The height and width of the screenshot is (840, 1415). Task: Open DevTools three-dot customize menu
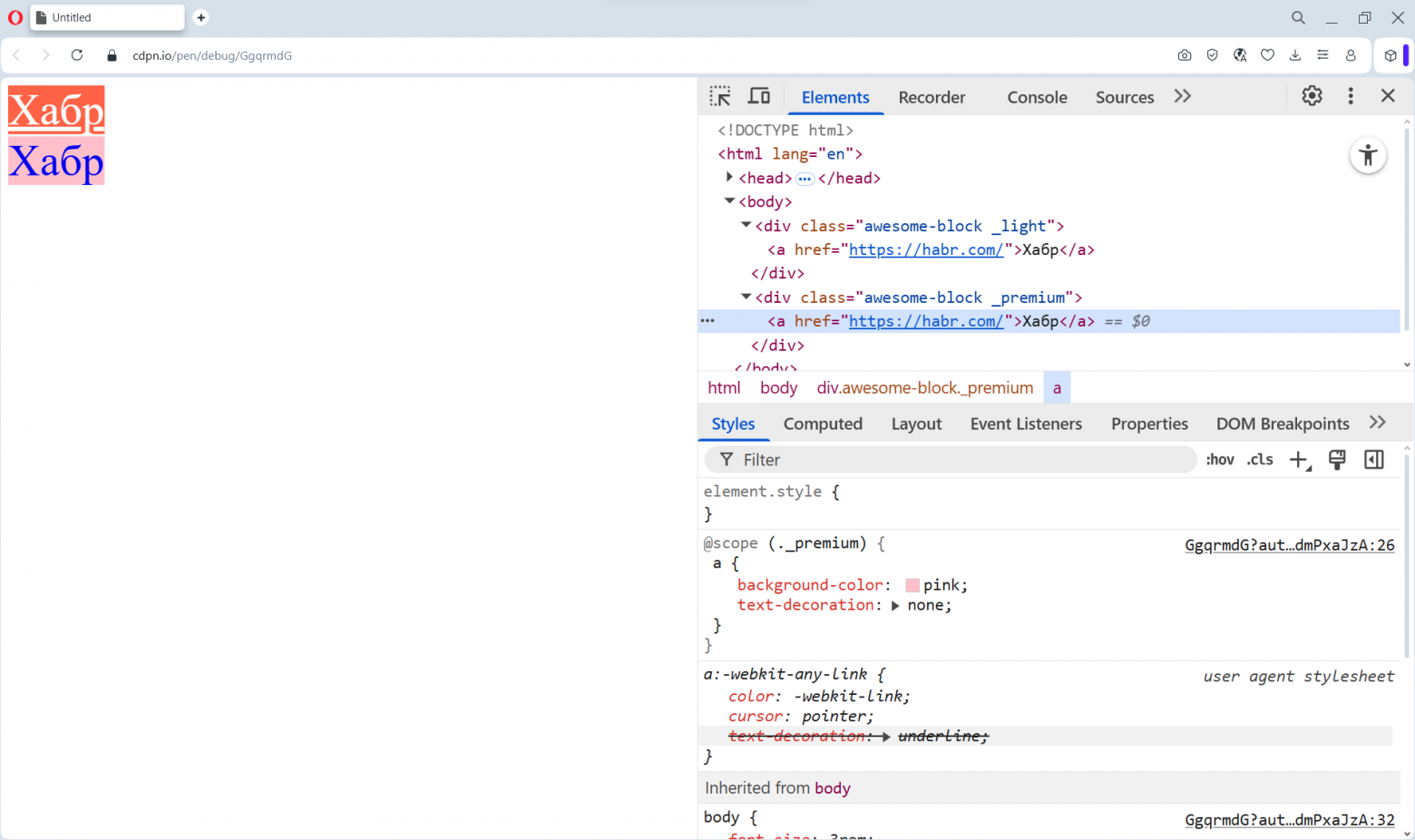(1351, 95)
